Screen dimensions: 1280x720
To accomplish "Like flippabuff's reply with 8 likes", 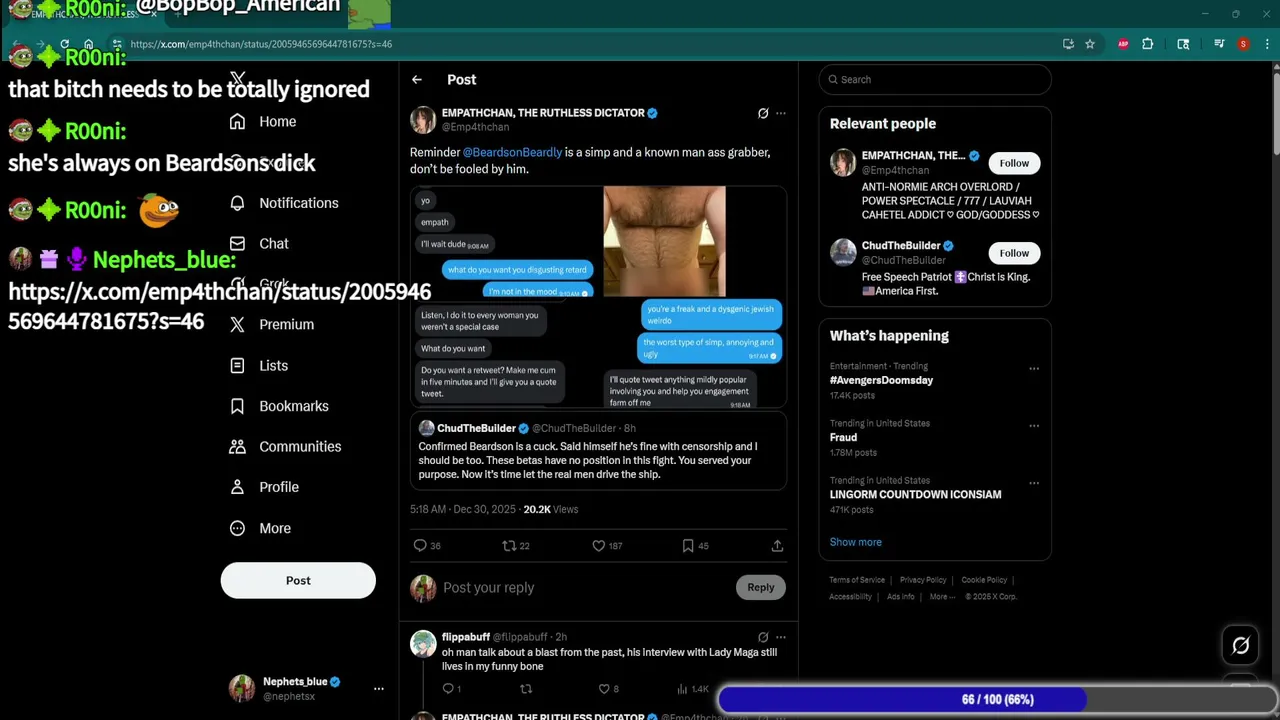I will point(604,689).
